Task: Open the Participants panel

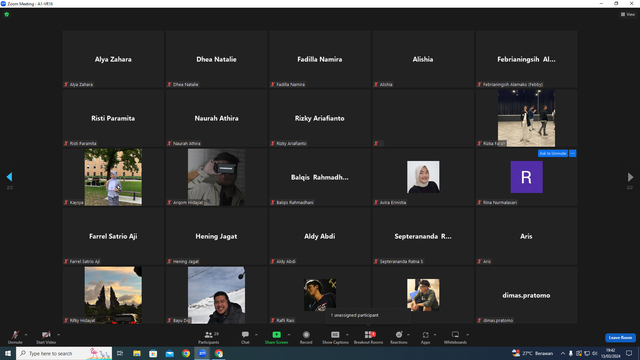Action: 209,337
